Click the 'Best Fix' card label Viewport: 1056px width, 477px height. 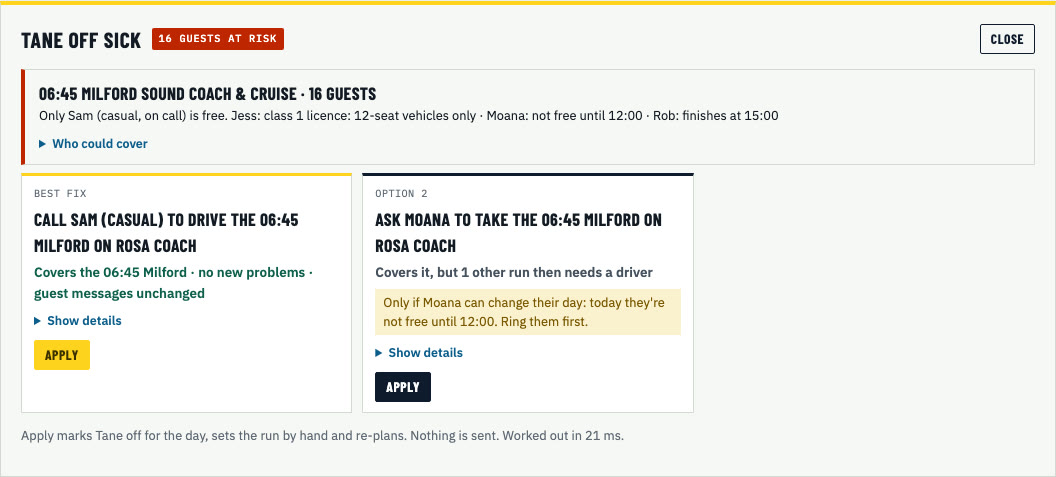coord(61,193)
